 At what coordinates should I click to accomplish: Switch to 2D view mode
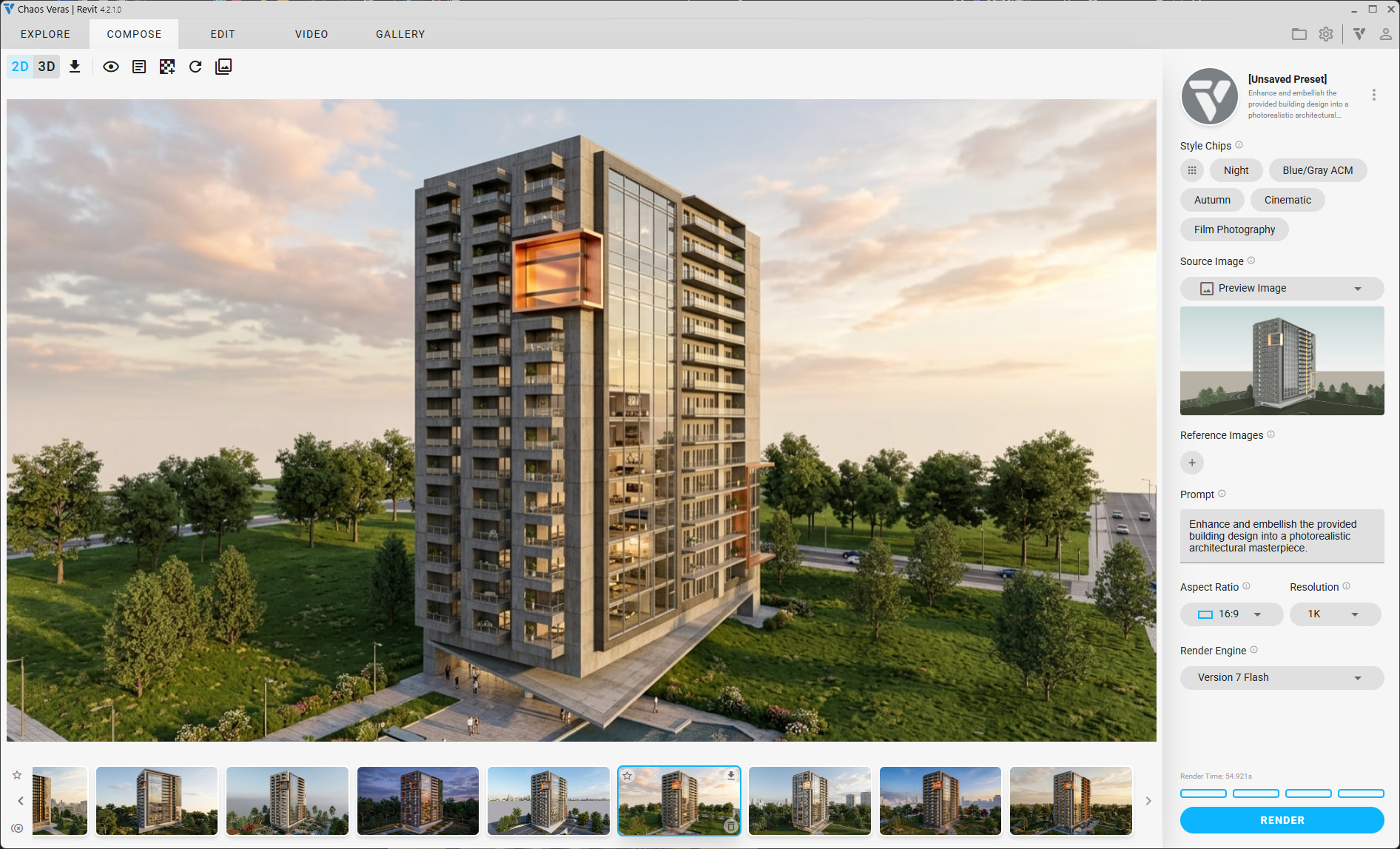(20, 67)
